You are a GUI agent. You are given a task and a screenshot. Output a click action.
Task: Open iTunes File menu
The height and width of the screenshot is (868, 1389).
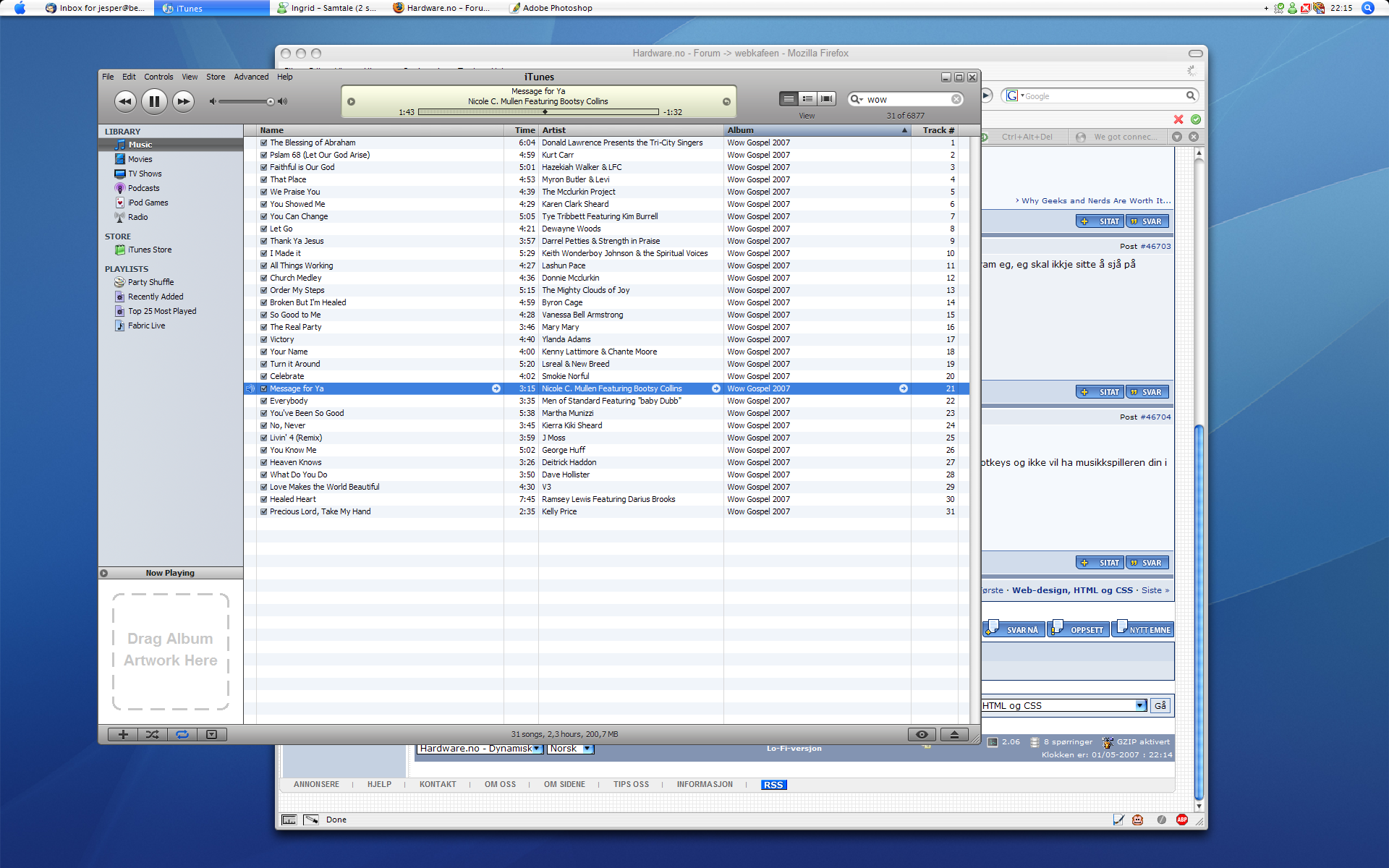tap(108, 77)
